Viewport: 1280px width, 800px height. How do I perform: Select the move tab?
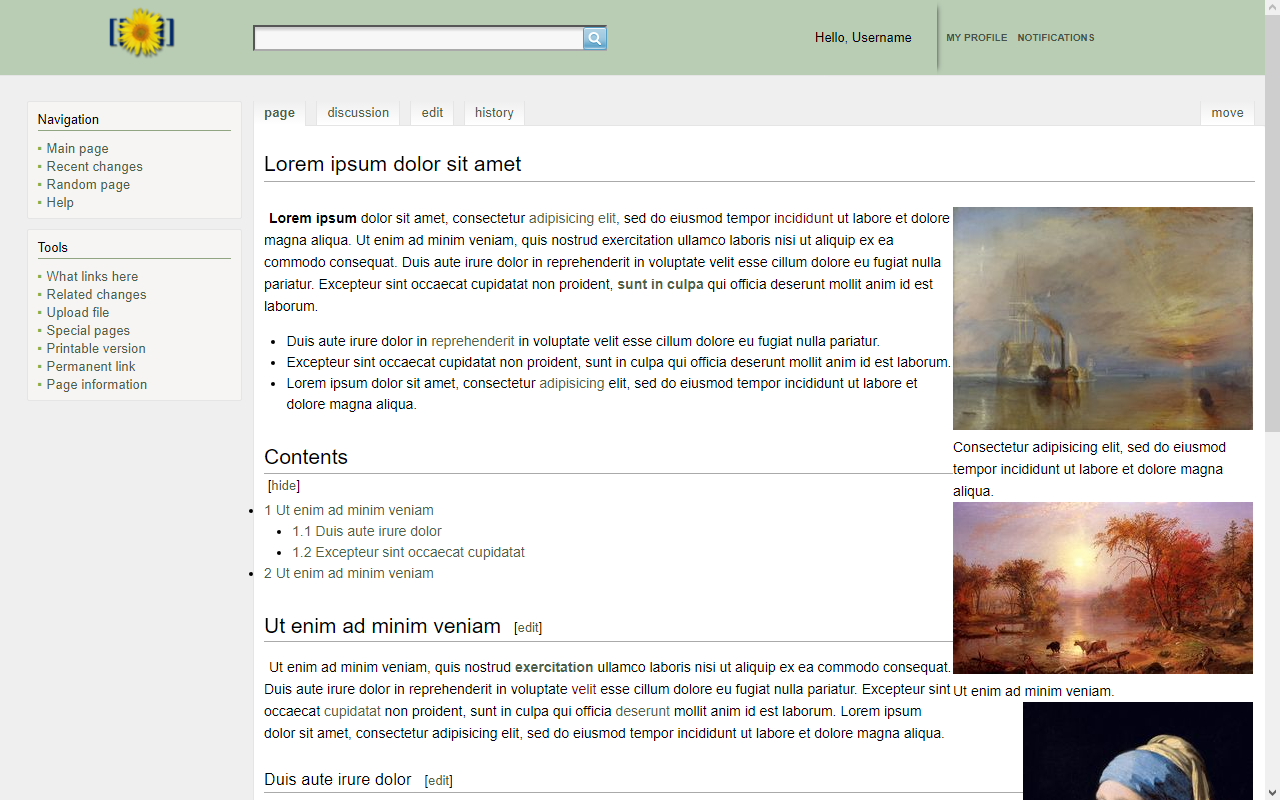1227,113
